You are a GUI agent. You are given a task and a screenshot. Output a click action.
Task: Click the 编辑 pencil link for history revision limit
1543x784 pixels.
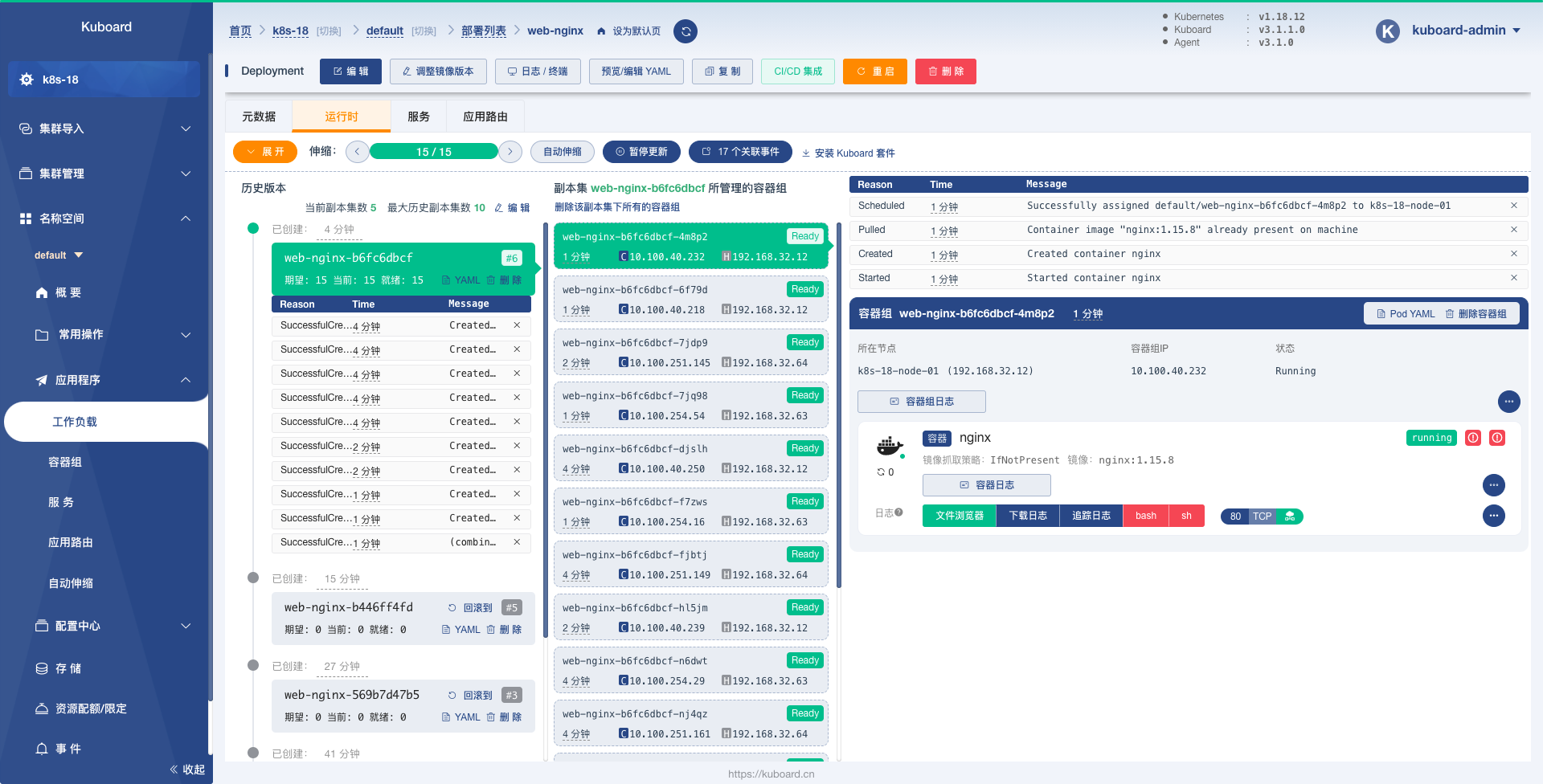point(512,207)
